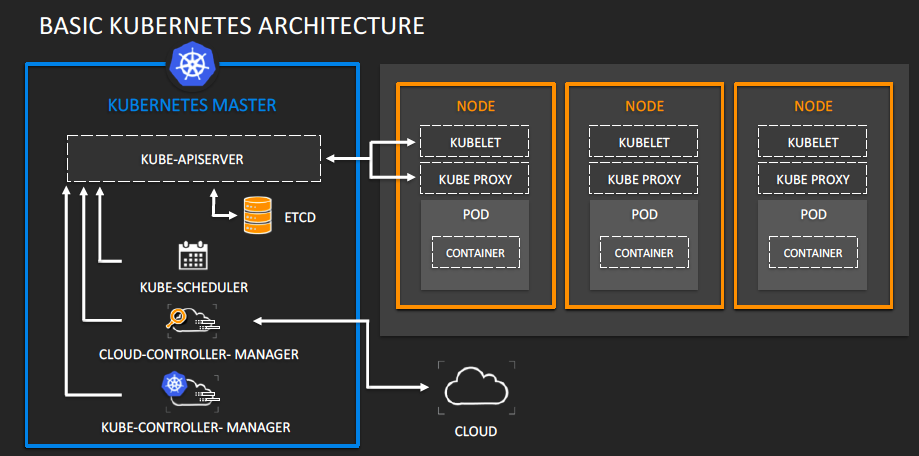
Task: Click the 'CLOUD' label under the cloud
Action: [476, 432]
